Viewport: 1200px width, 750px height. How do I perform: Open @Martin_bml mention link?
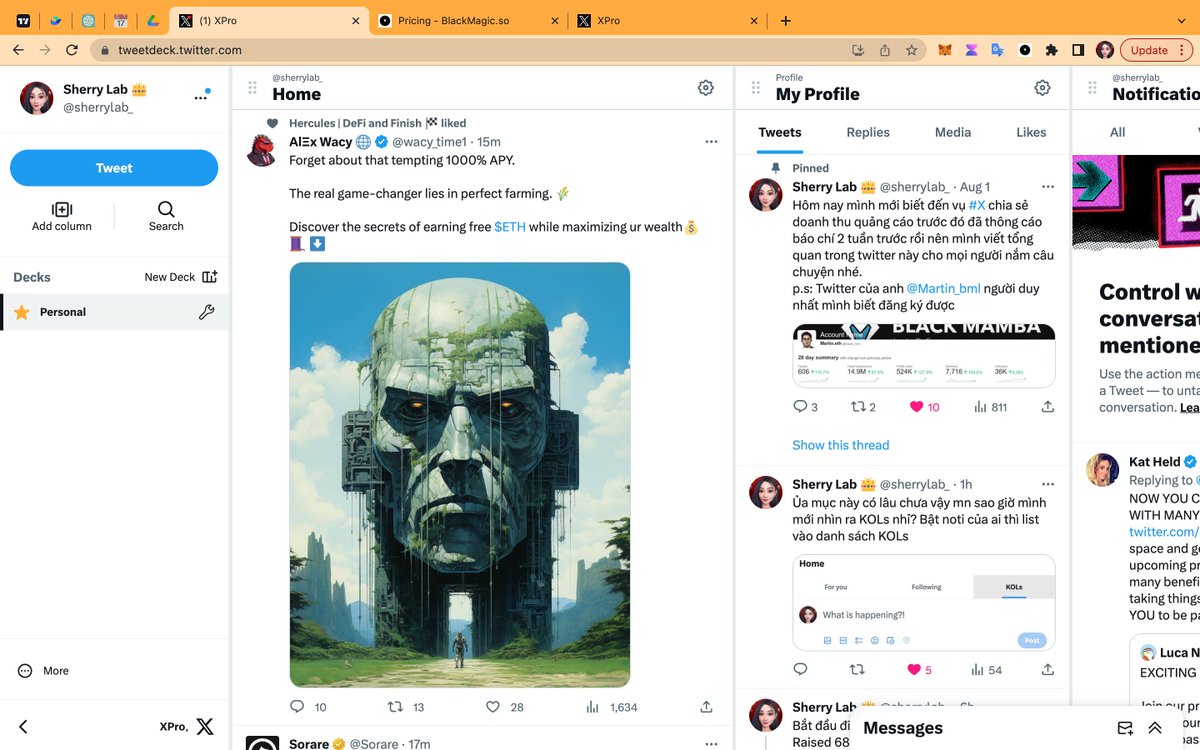[x=943, y=289]
